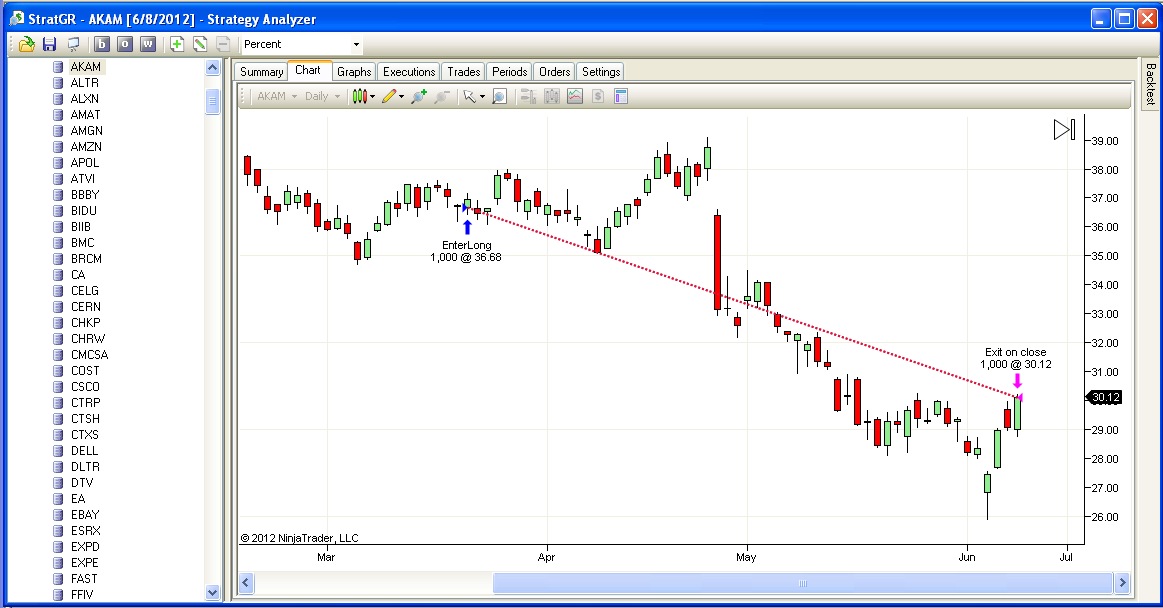
Task: Click the chart properties table icon
Action: [x=621, y=96]
